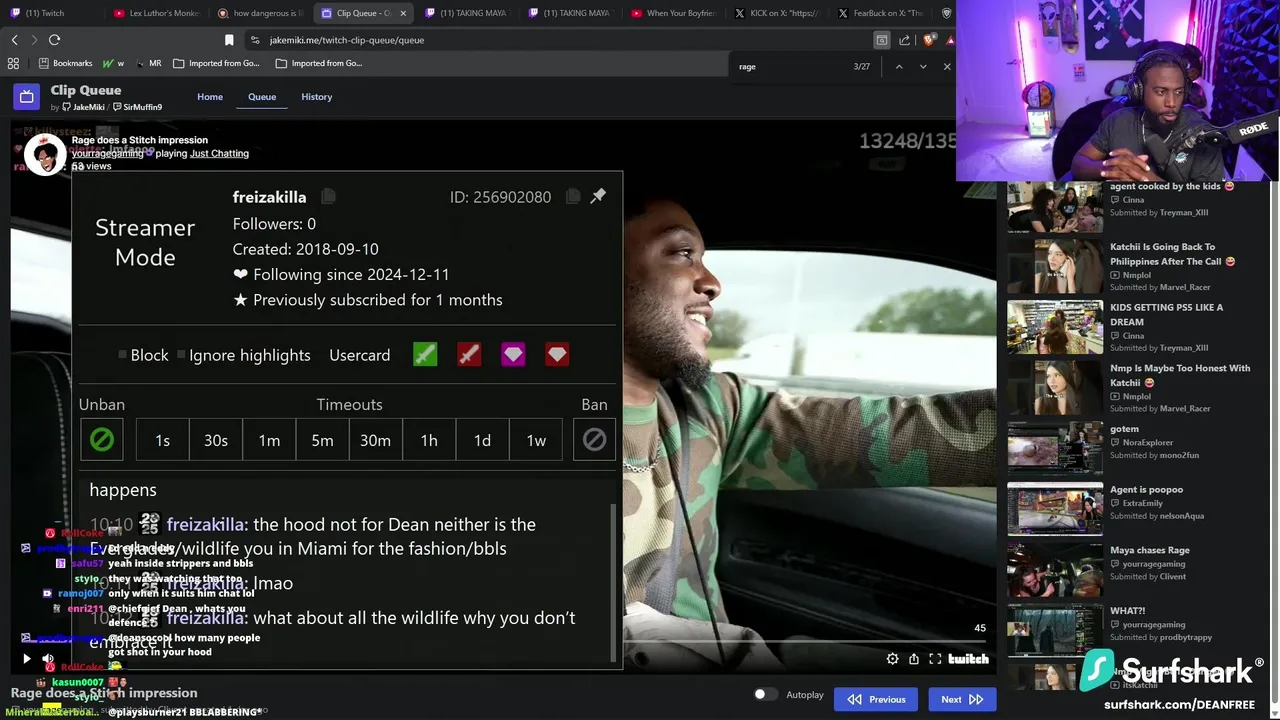Bookmark this page from the address bar
1280x720 pixels.
[x=229, y=40]
